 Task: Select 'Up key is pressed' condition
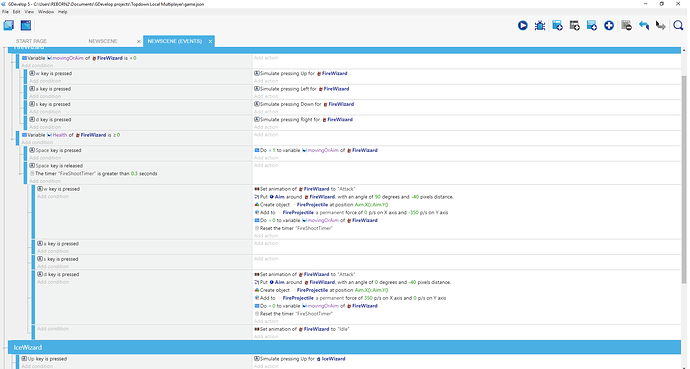click(44, 359)
